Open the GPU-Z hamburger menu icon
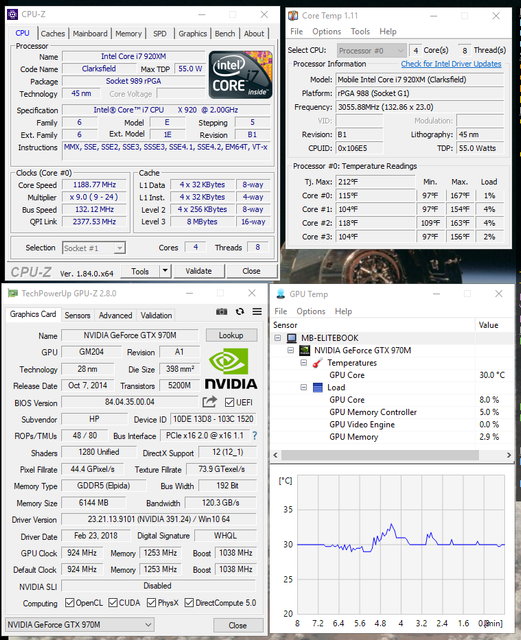The height and width of the screenshot is (640, 521). click(x=257, y=312)
